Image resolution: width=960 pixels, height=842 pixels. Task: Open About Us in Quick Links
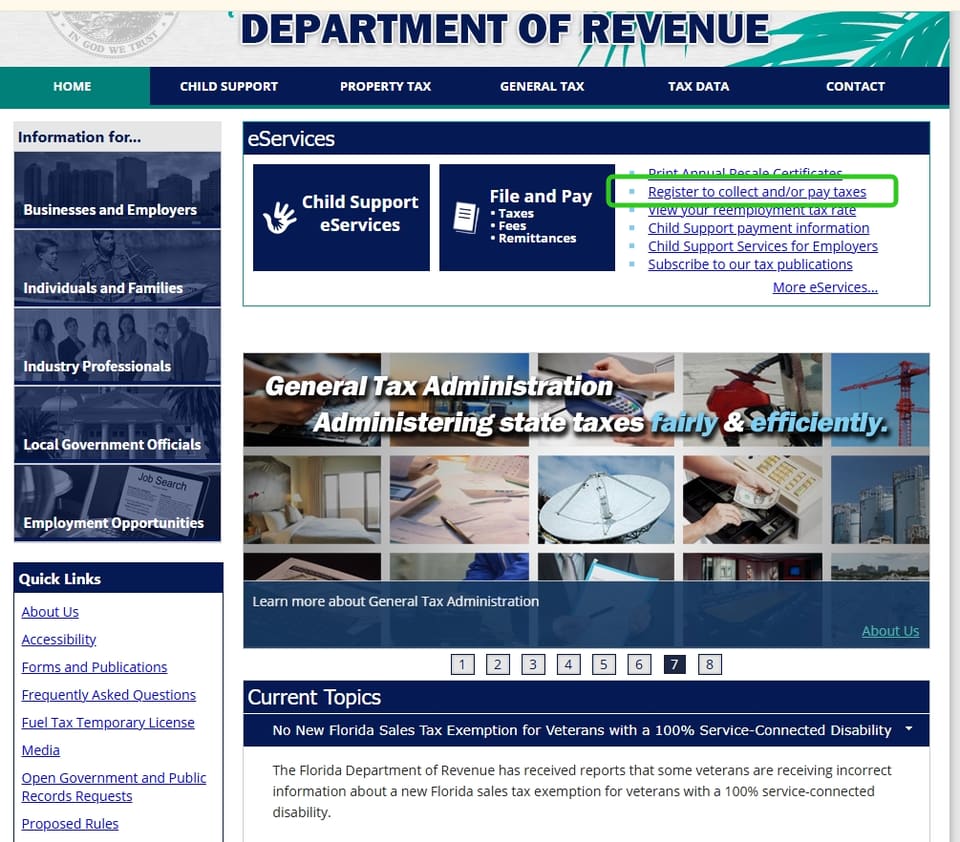click(x=50, y=612)
